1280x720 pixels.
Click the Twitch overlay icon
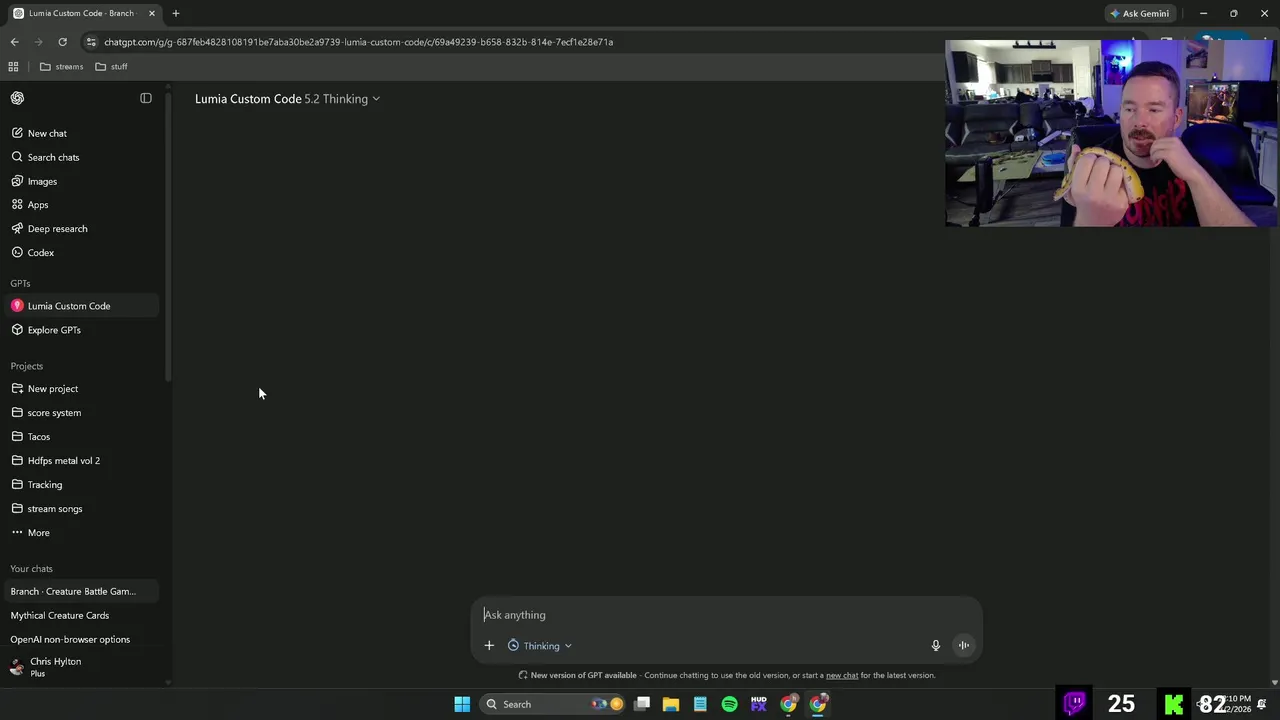tap(1075, 704)
